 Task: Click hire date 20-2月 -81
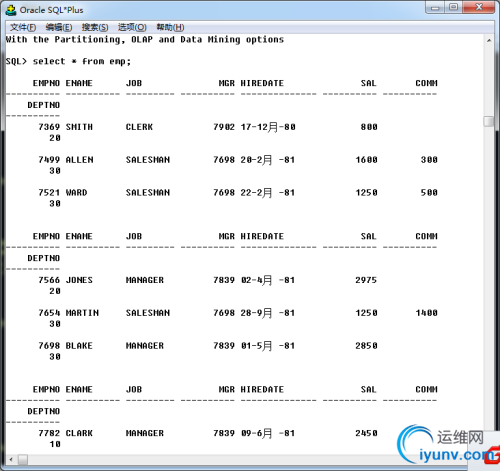(x=268, y=160)
